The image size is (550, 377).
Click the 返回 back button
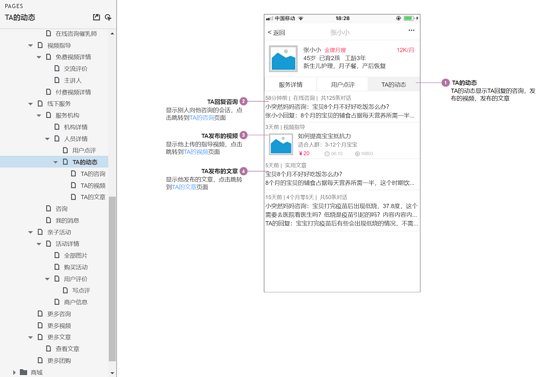pos(276,33)
